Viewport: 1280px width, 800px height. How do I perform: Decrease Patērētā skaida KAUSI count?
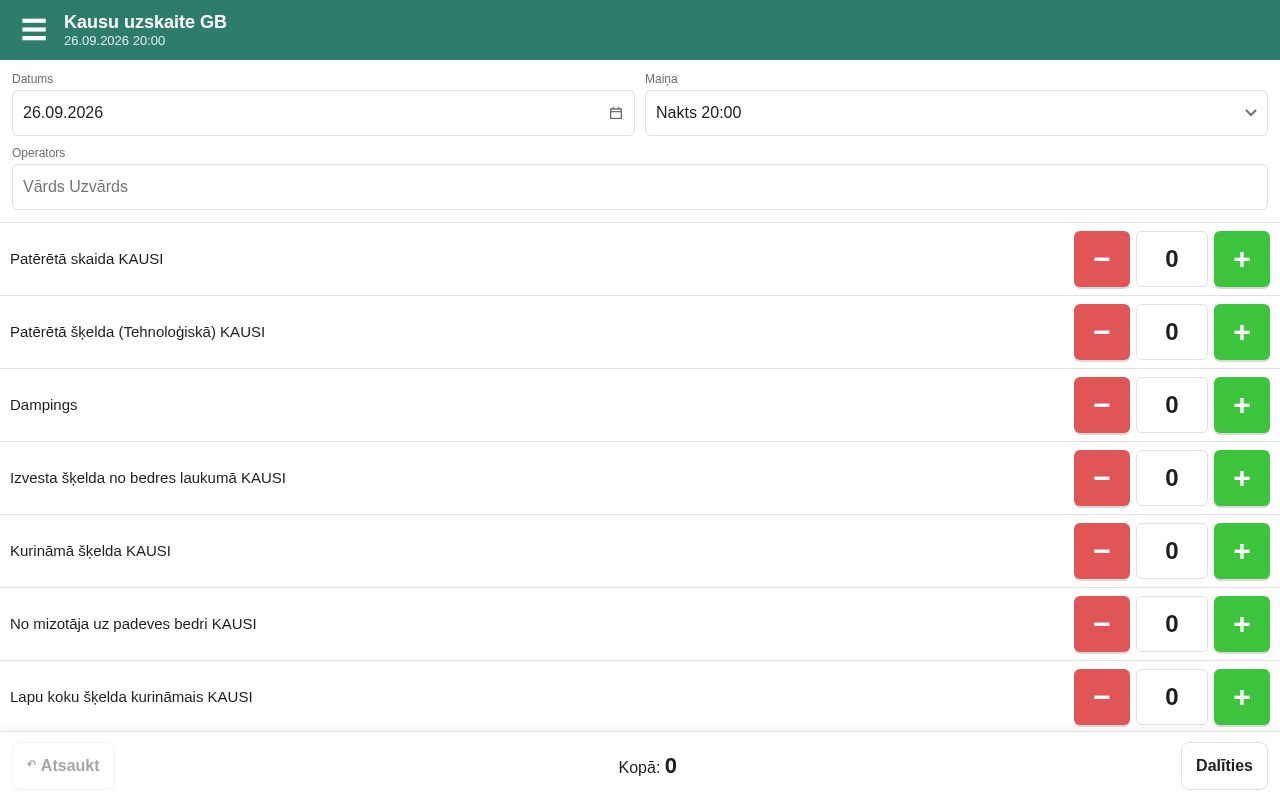click(x=1102, y=259)
